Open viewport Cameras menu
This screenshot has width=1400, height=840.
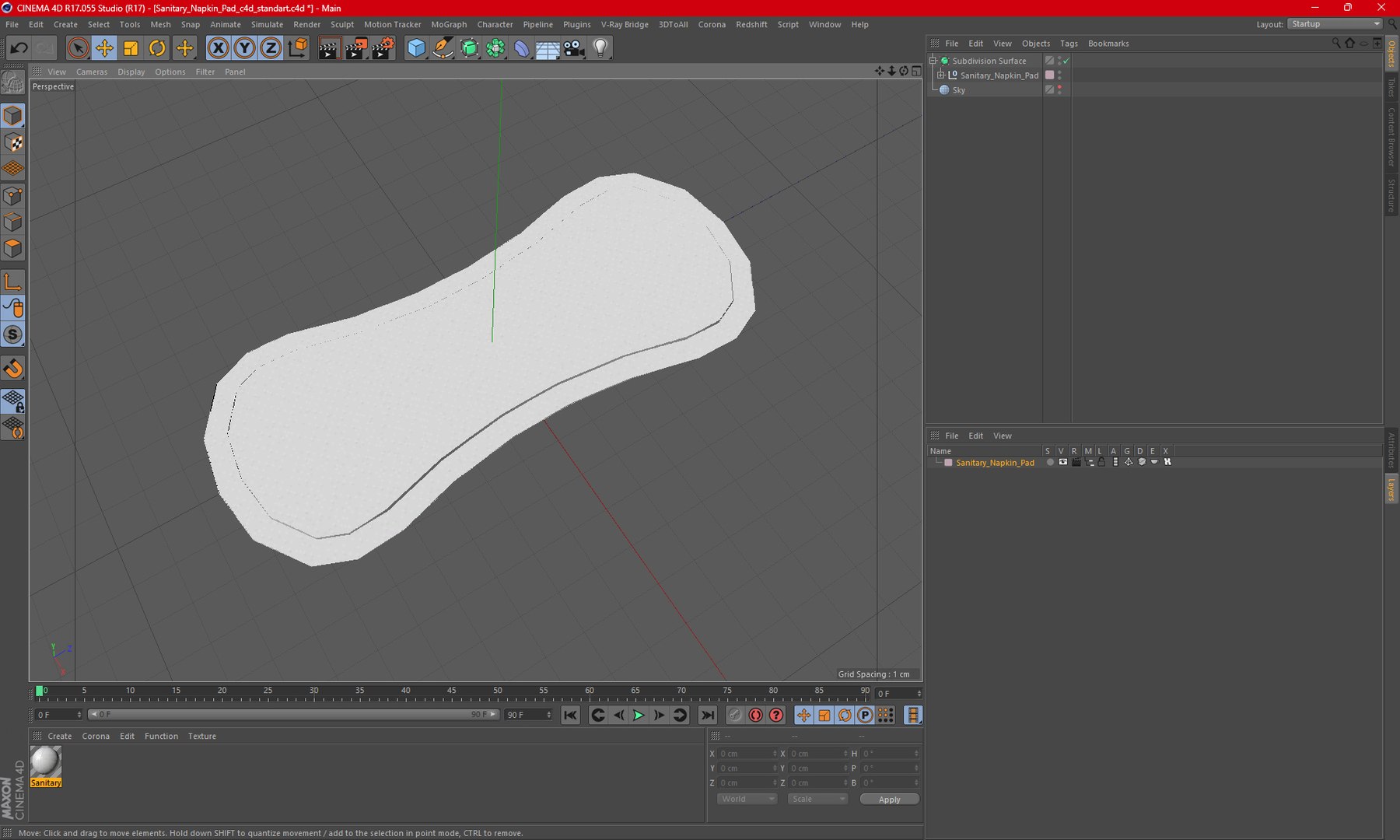pyautogui.click(x=92, y=72)
